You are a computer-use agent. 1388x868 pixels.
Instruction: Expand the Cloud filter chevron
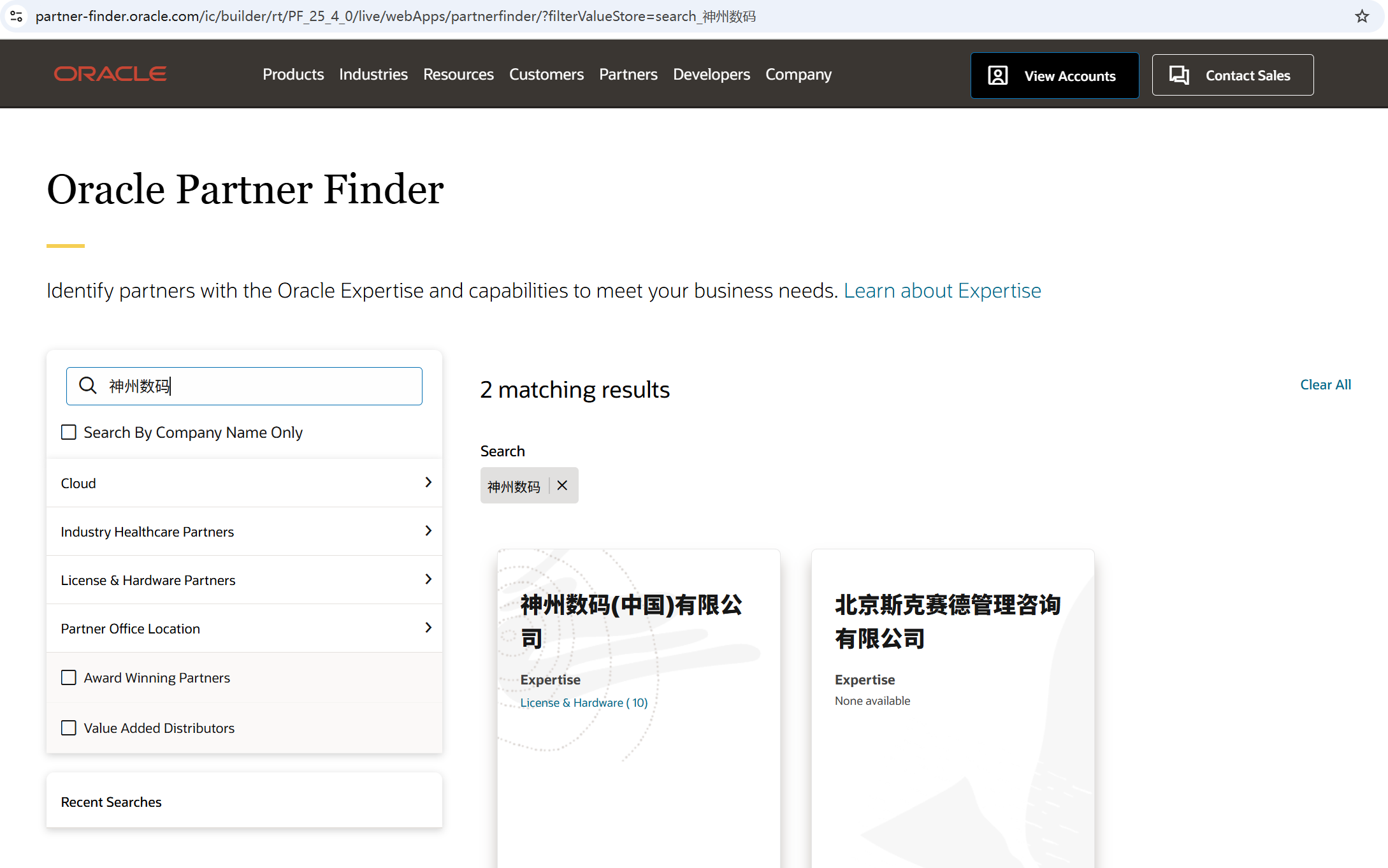[428, 482]
